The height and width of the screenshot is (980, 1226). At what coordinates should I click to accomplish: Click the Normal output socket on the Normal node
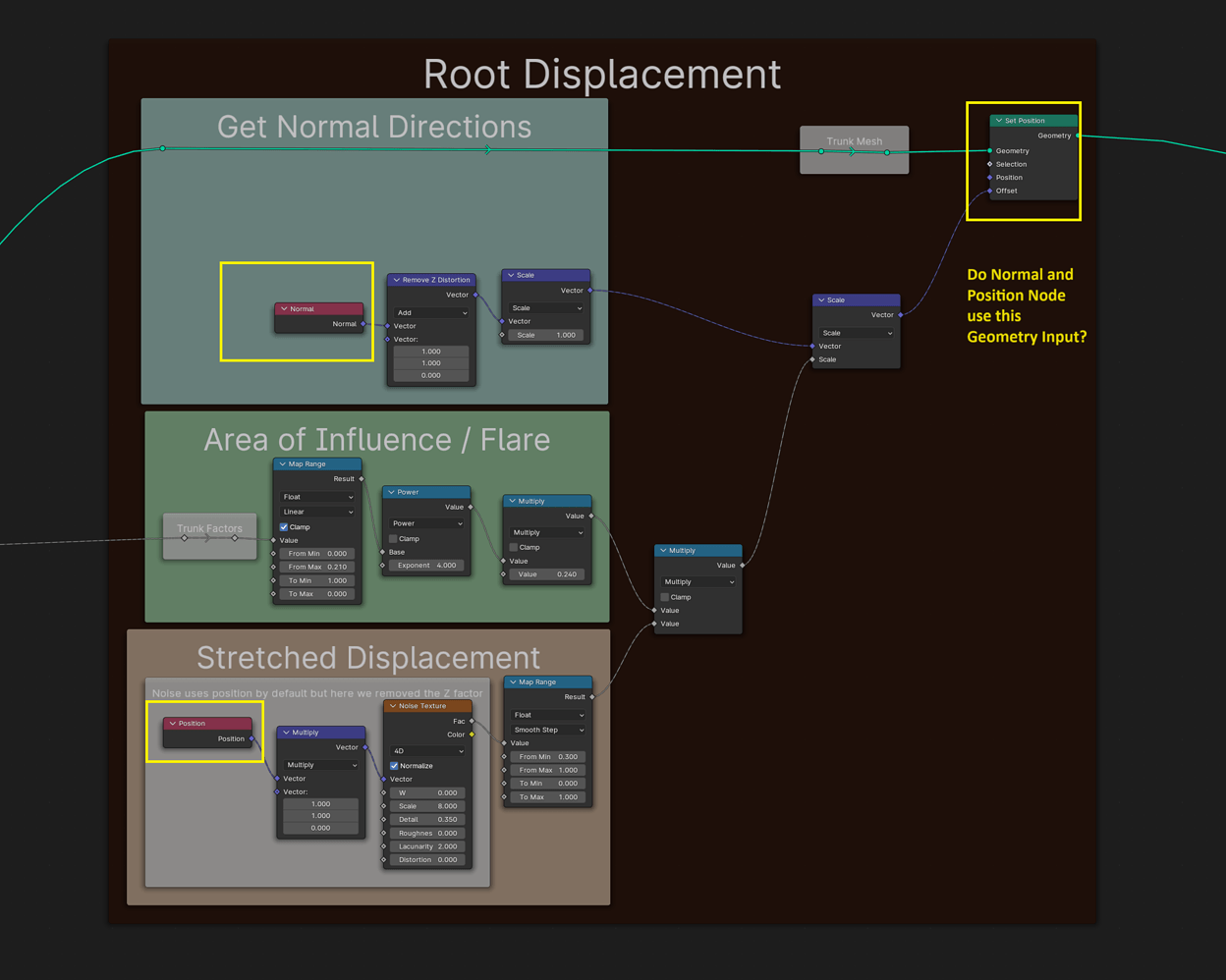click(x=365, y=324)
